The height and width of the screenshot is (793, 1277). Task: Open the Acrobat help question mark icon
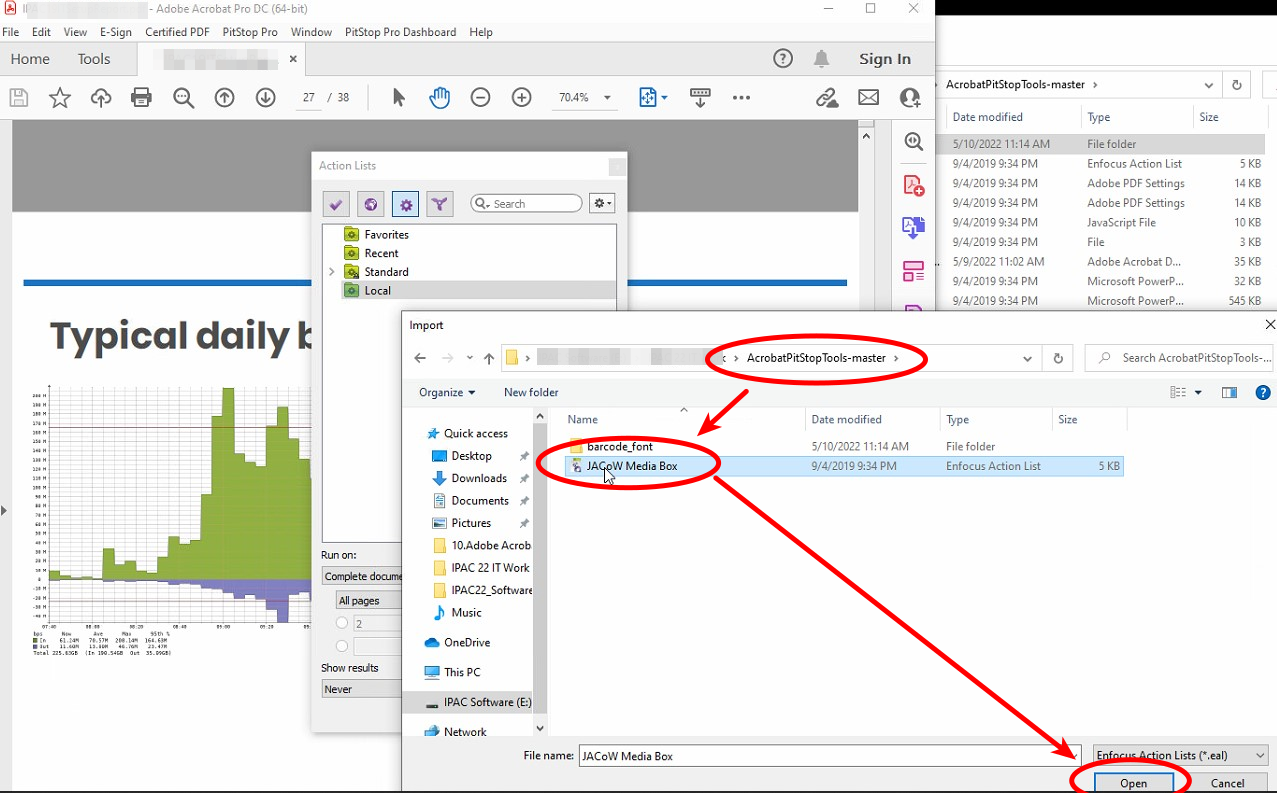tap(783, 59)
